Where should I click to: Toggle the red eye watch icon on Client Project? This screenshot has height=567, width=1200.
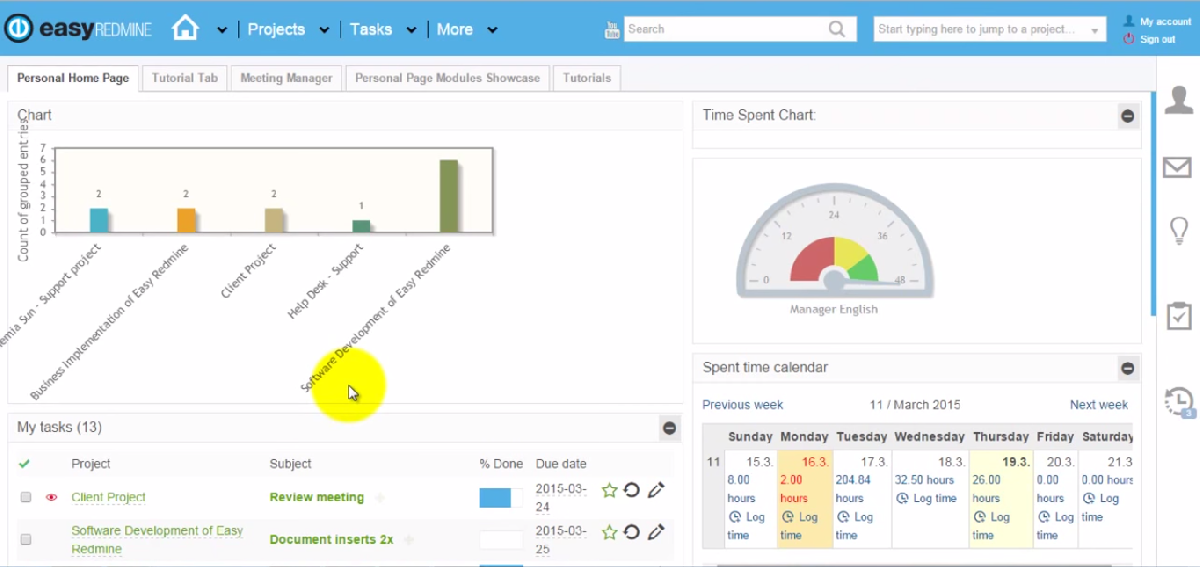52,497
